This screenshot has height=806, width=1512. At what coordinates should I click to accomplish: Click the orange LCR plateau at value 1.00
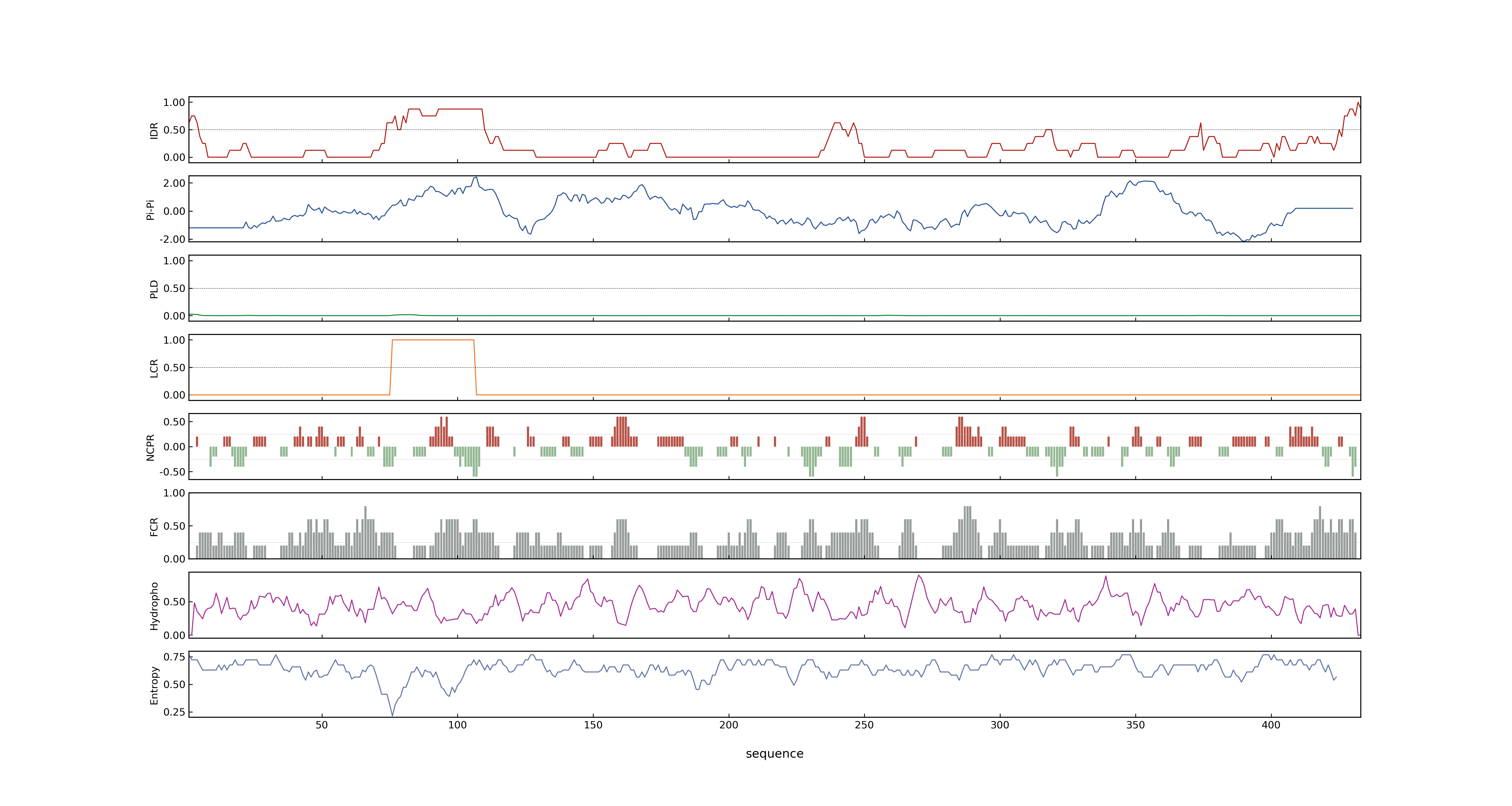pyautogui.click(x=433, y=340)
